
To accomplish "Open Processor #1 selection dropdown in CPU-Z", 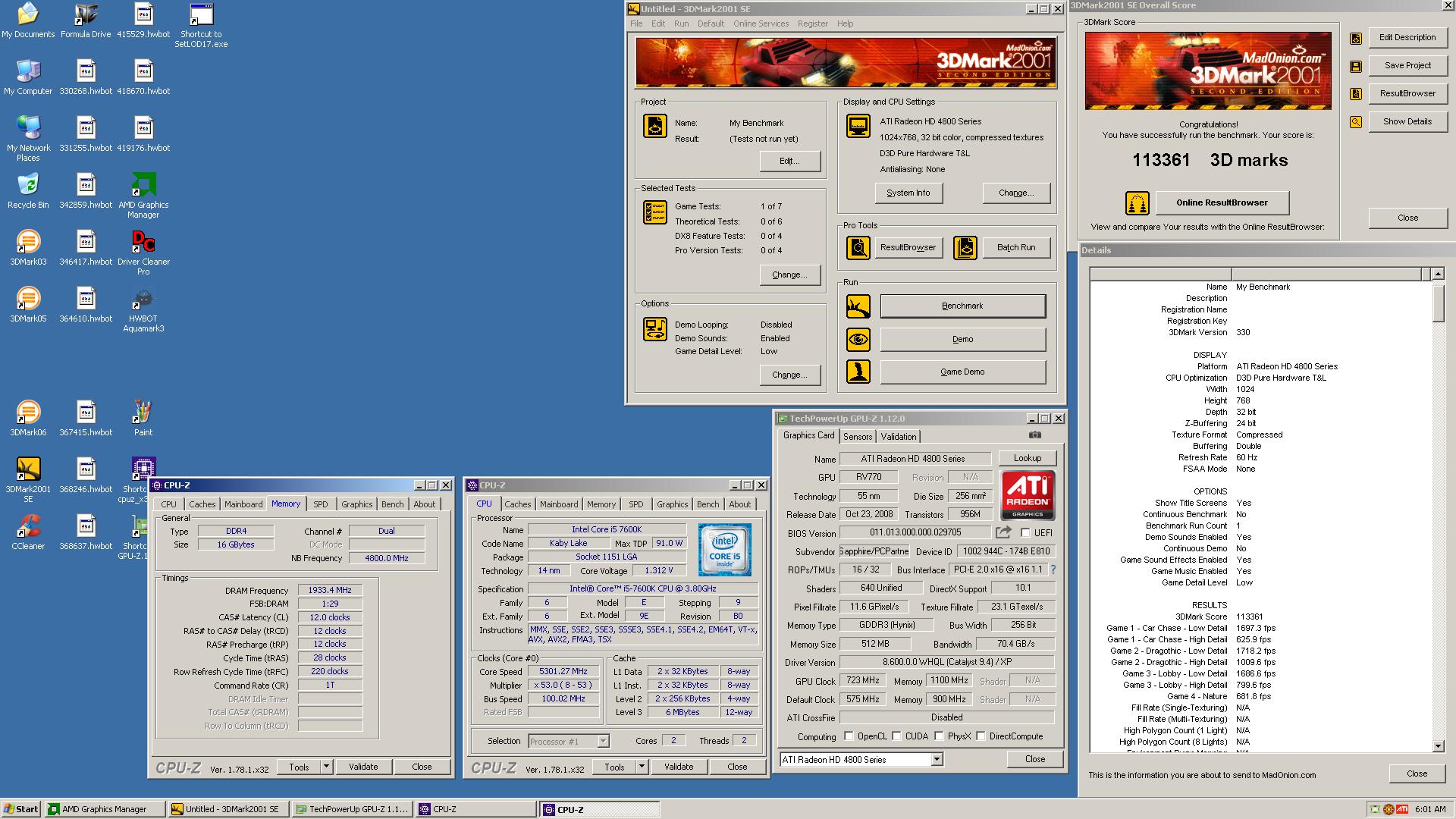I will 603,742.
